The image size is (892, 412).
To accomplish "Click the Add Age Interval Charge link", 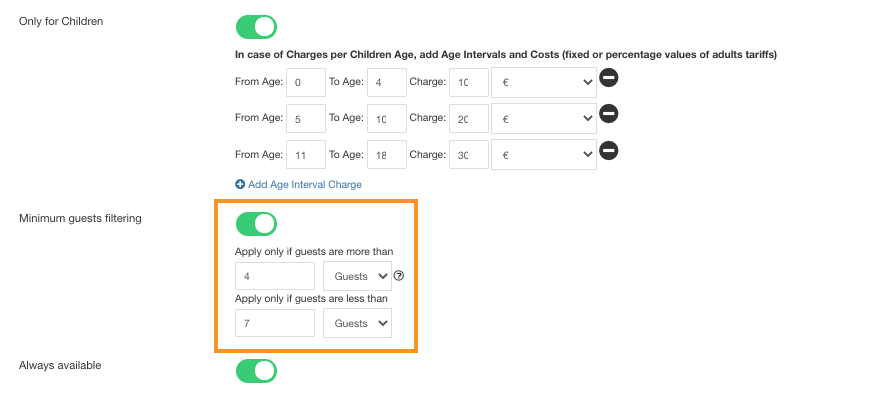I will click(x=305, y=184).
